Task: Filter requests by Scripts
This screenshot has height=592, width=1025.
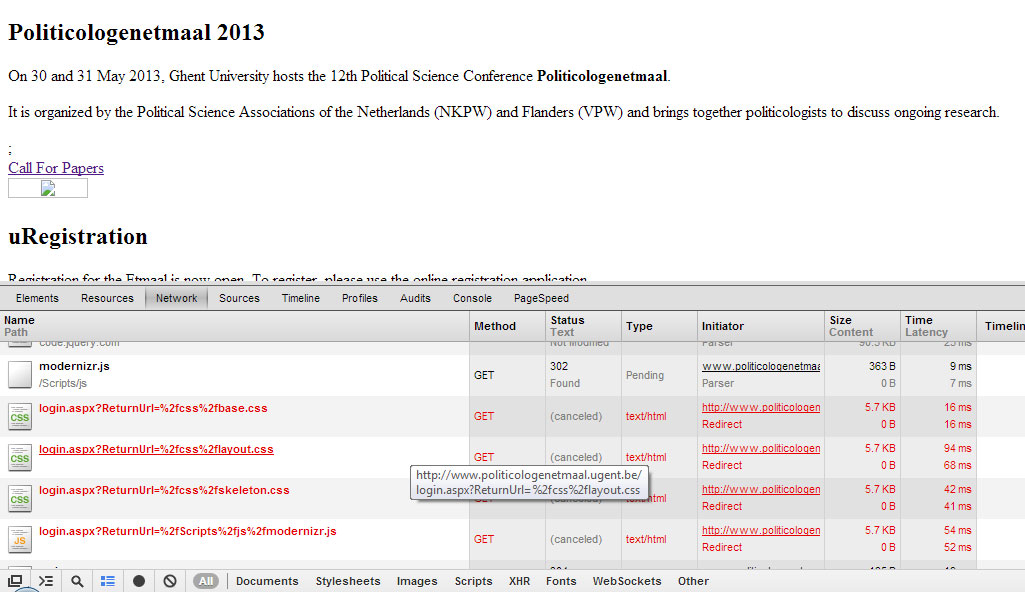Action: tap(473, 581)
